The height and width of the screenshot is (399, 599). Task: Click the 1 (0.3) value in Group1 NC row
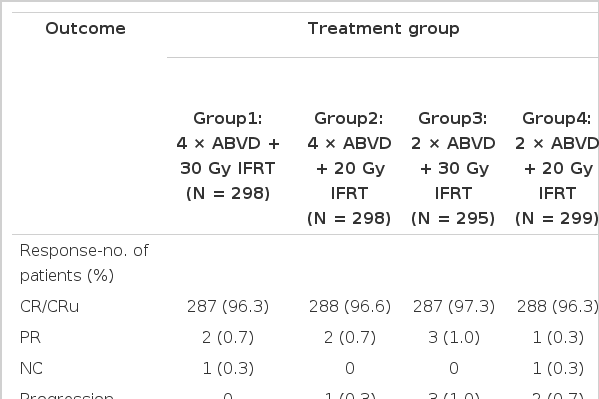228,368
